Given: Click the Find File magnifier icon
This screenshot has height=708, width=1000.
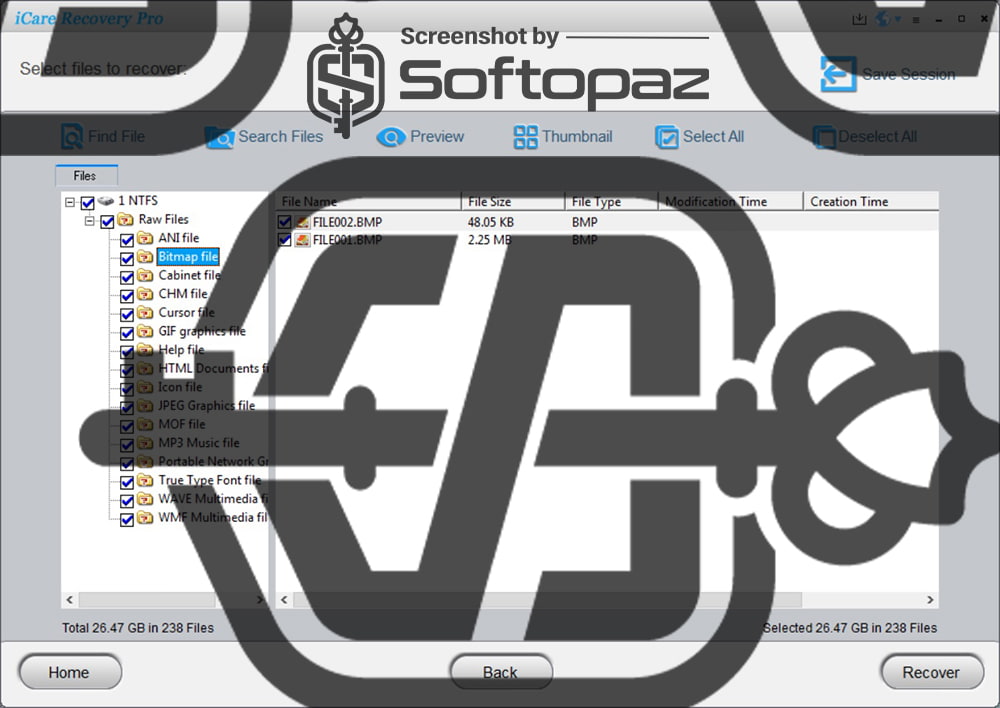Looking at the screenshot, I should click(x=72, y=136).
